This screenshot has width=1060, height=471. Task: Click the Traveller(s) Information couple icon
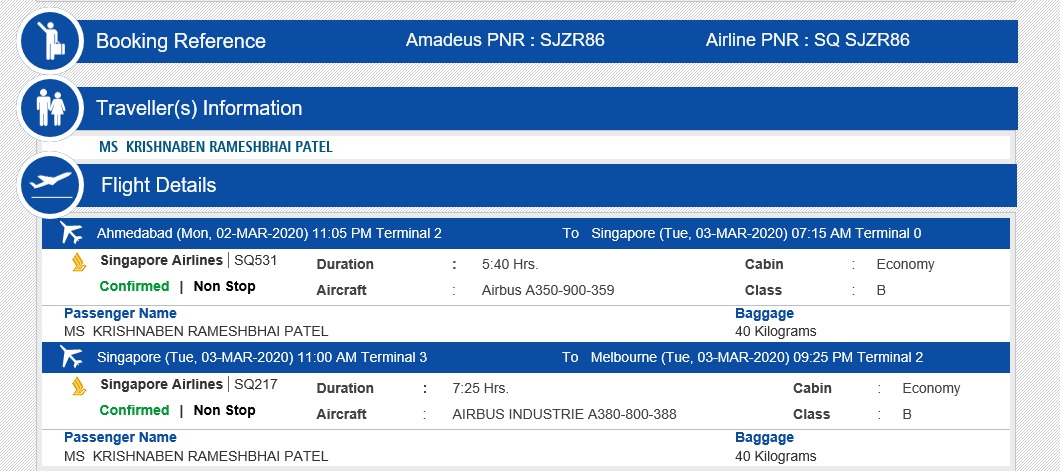(x=51, y=108)
